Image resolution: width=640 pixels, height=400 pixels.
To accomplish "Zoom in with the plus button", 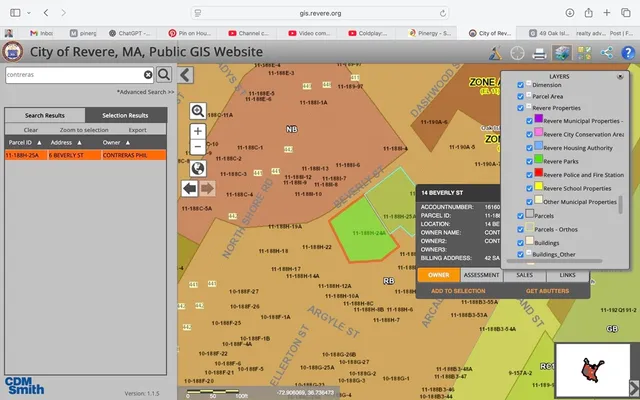I will point(198,131).
